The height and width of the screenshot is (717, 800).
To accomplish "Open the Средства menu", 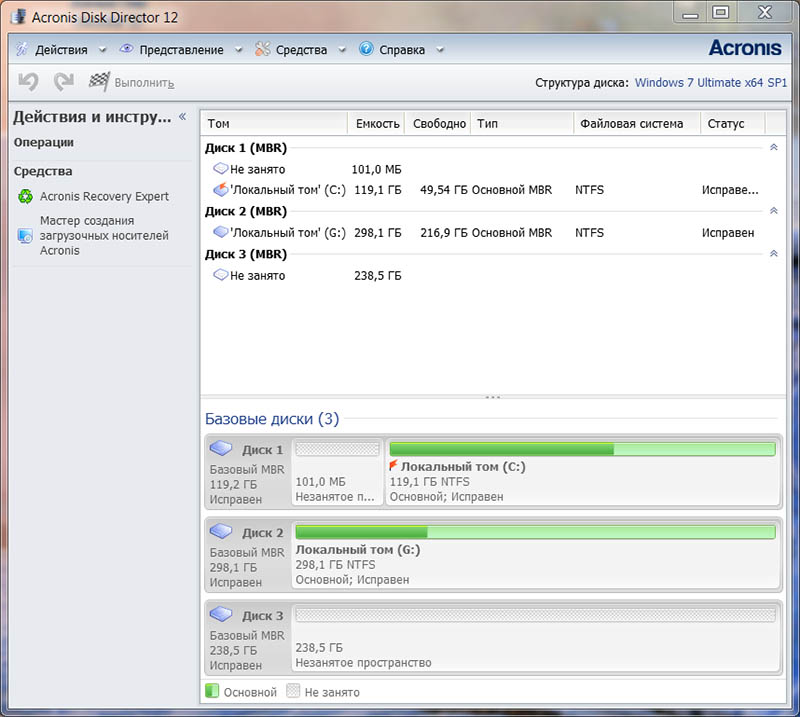I will tap(302, 50).
